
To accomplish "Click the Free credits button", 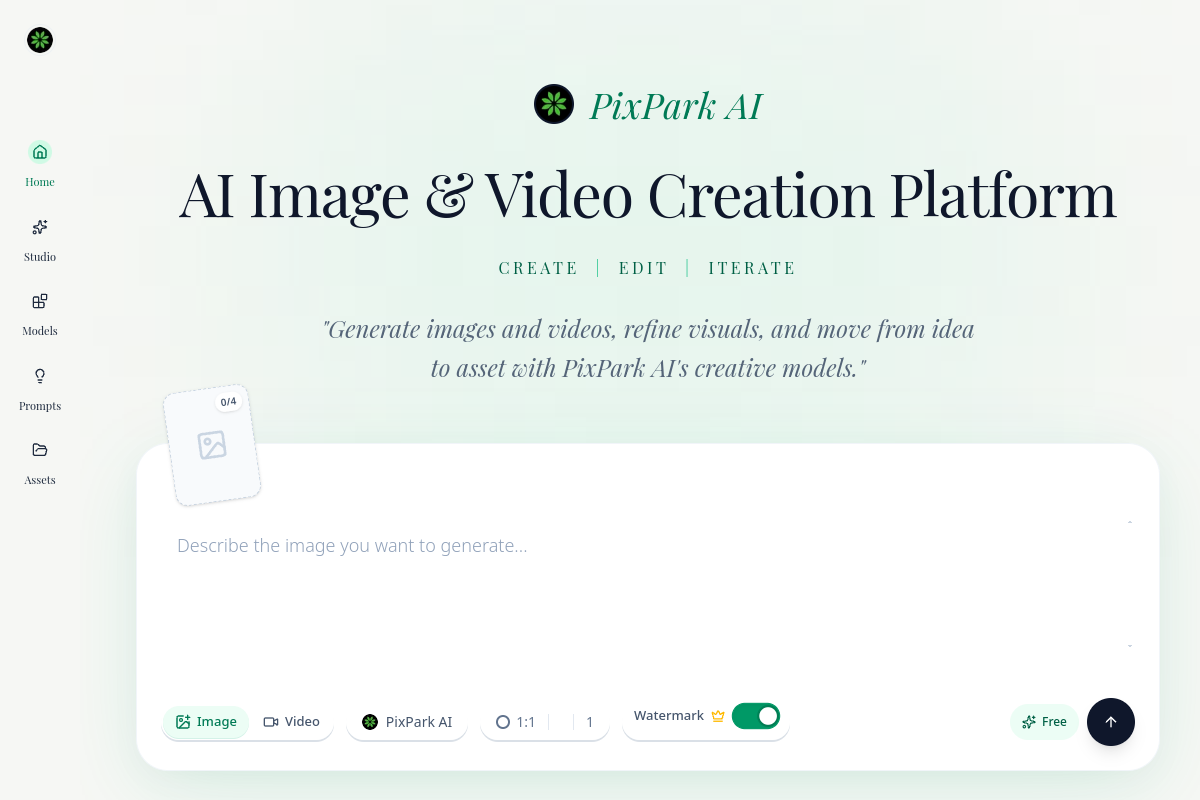I will pos(1044,722).
